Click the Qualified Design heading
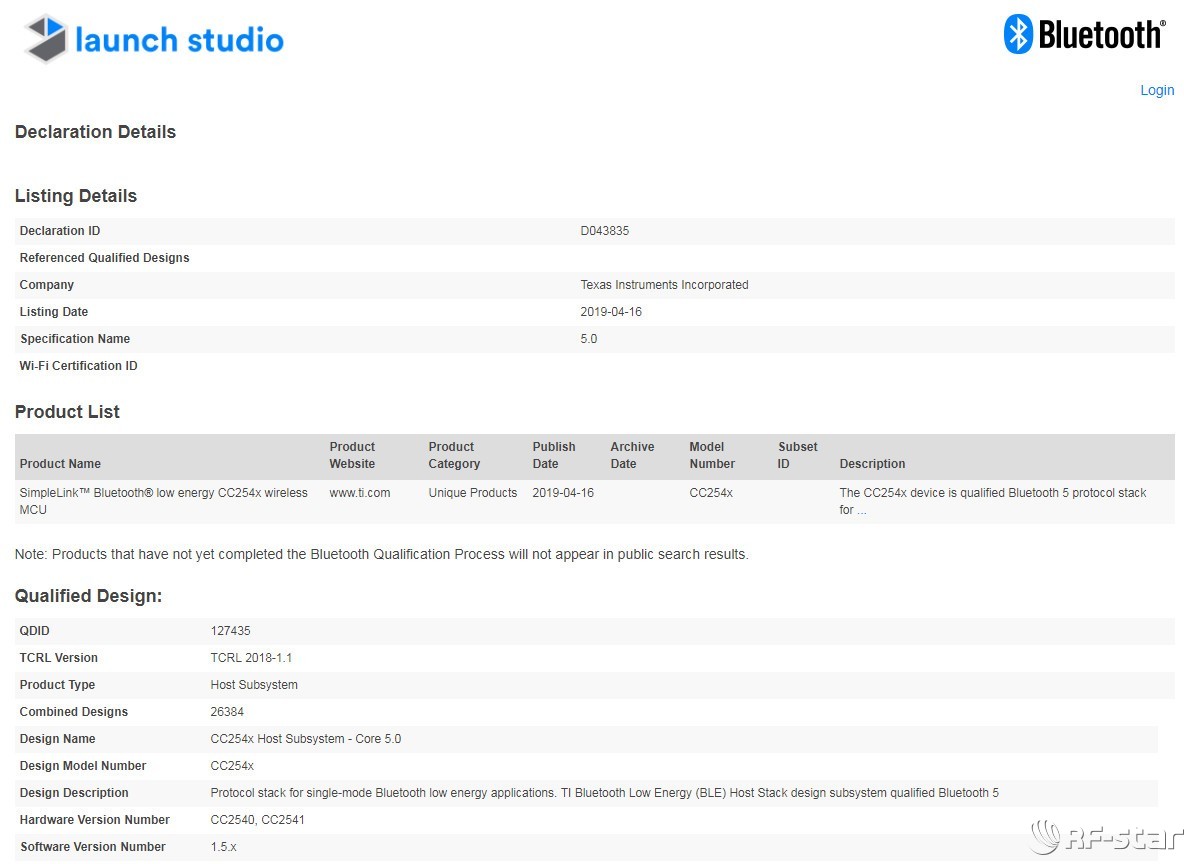 tap(88, 596)
